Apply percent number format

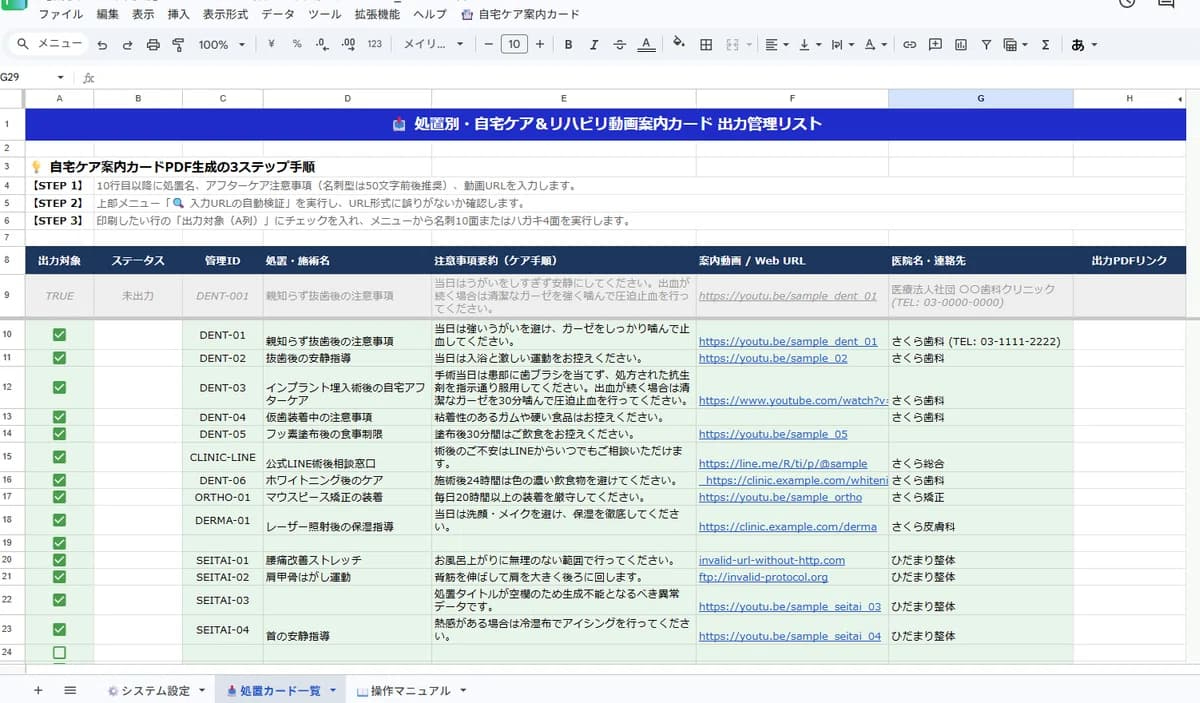click(x=297, y=44)
